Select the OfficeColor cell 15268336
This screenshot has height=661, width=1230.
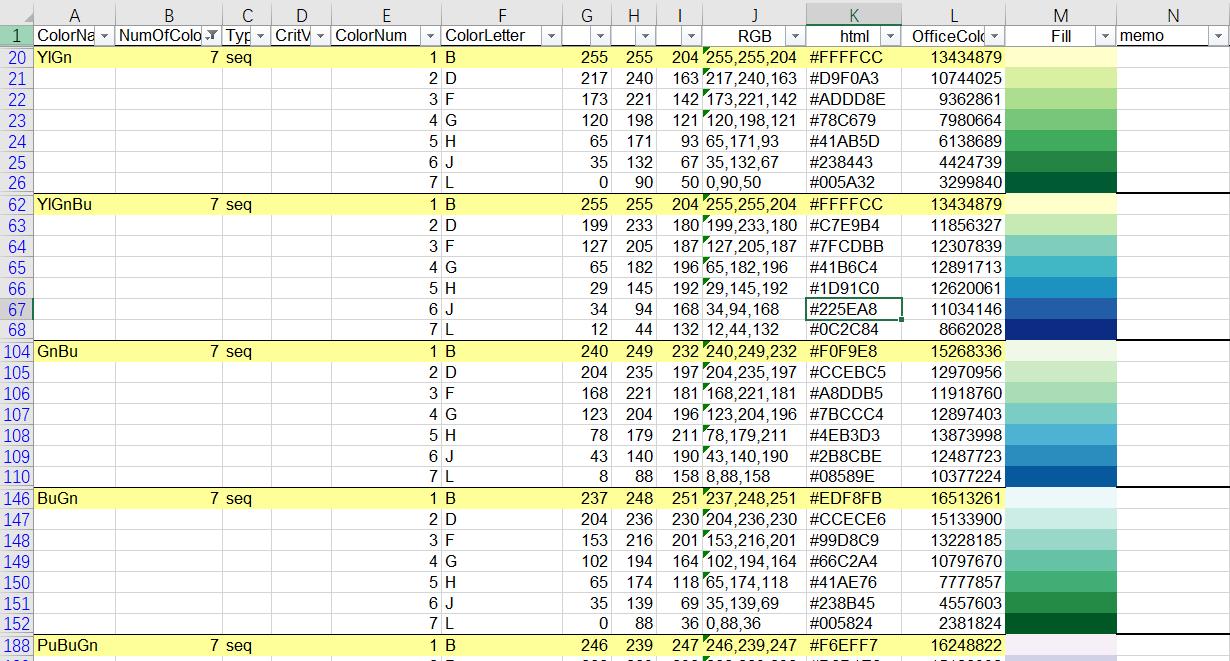[x=953, y=351]
